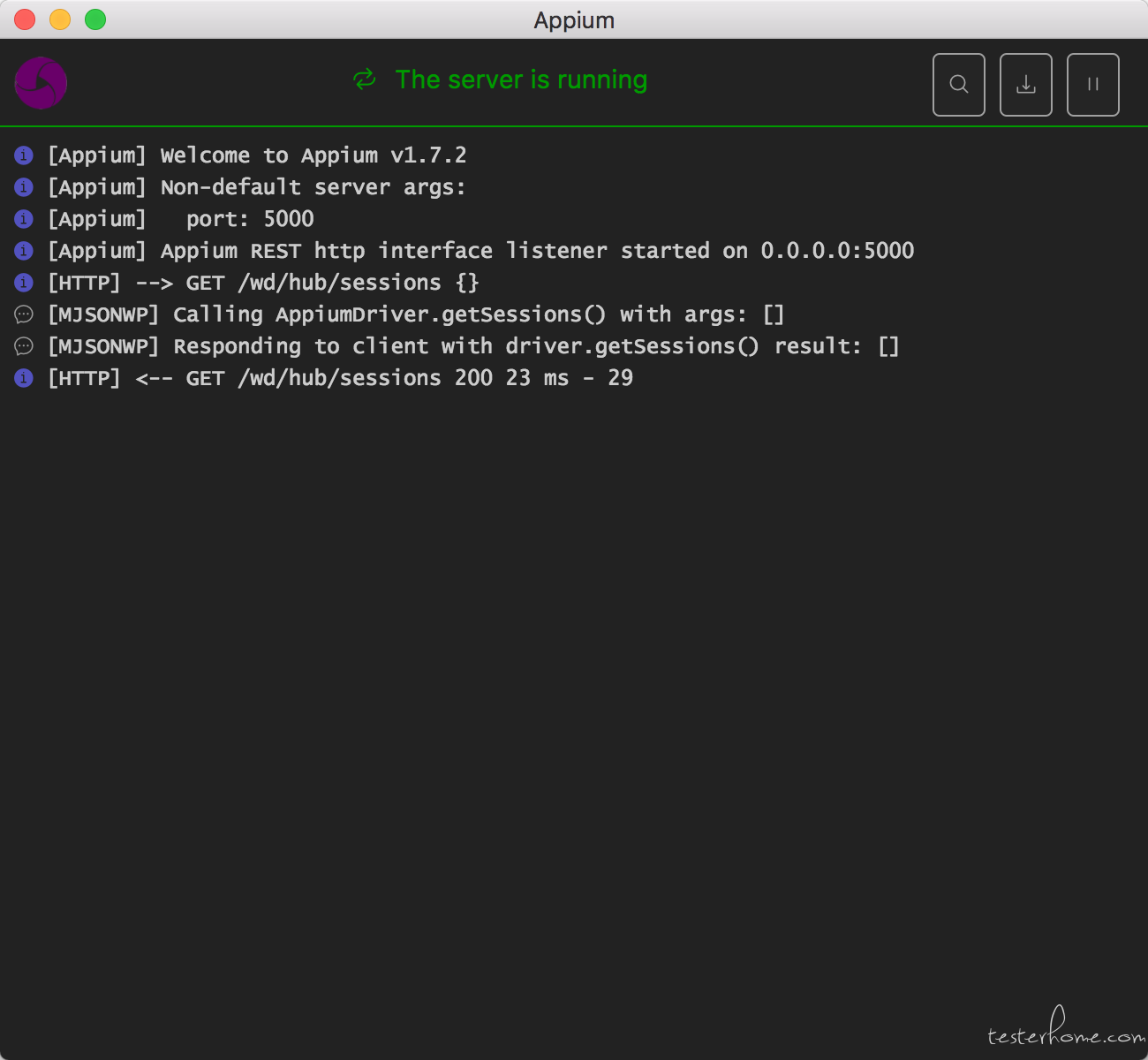Screen dimensions: 1148x1060
Task: Stop the server with the pause button
Action: click(1093, 85)
